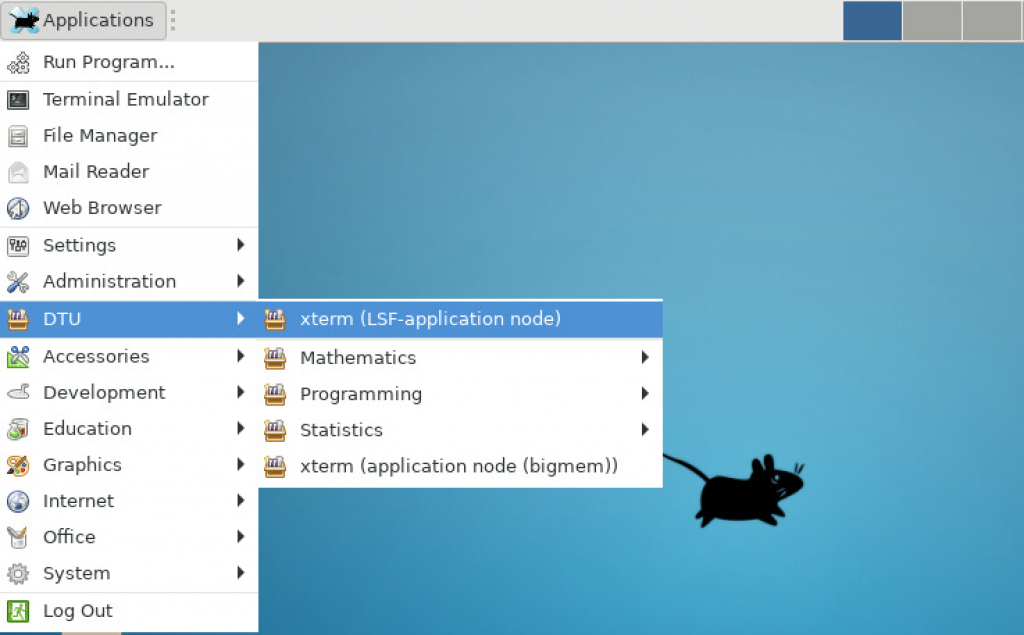Expand the Programming submenu

coord(646,393)
